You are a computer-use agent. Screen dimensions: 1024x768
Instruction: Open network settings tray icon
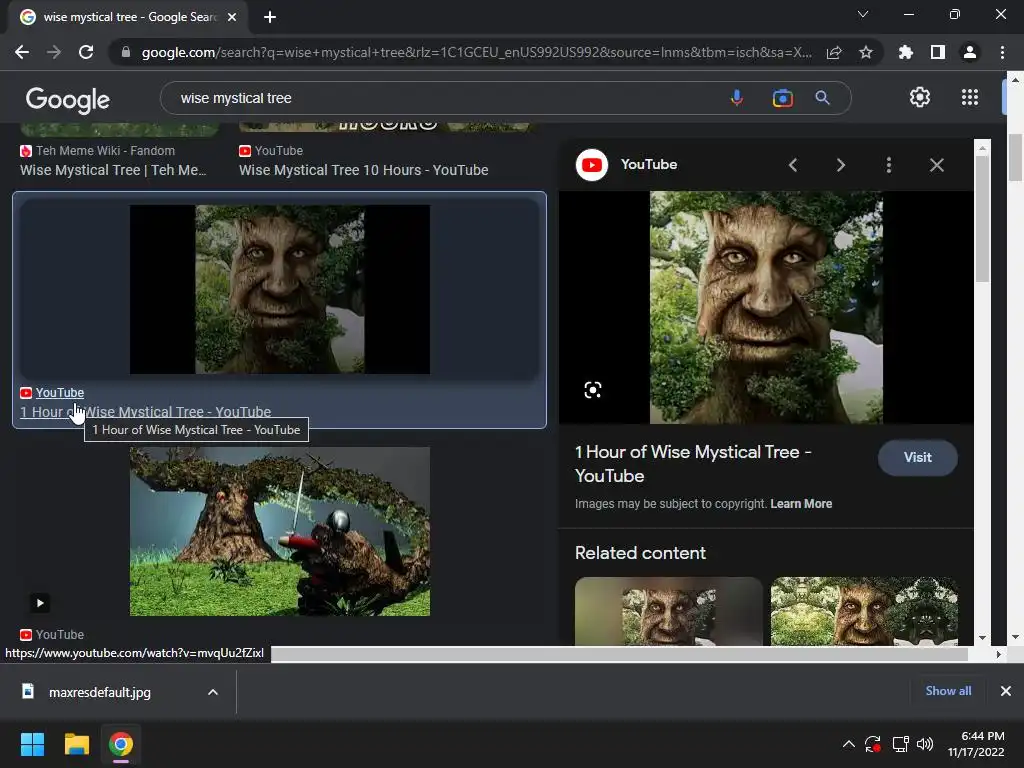click(901, 744)
